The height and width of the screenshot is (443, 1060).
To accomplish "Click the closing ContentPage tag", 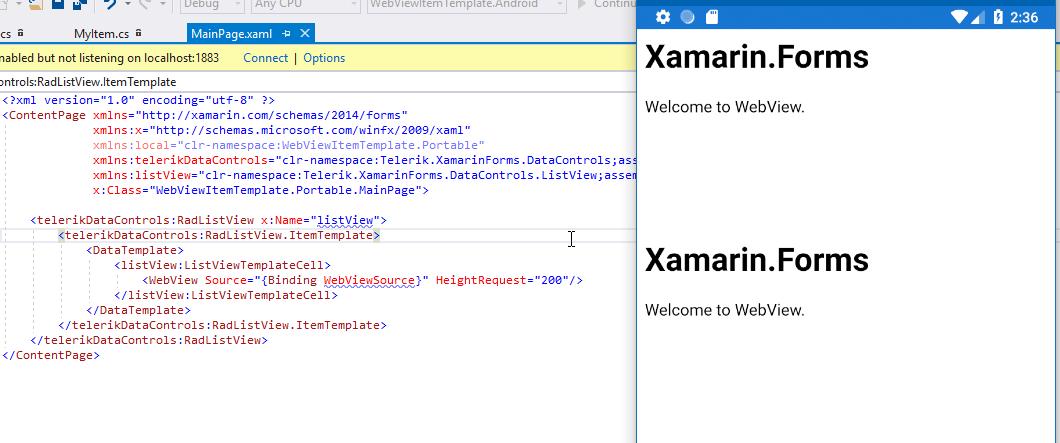I will [51, 354].
